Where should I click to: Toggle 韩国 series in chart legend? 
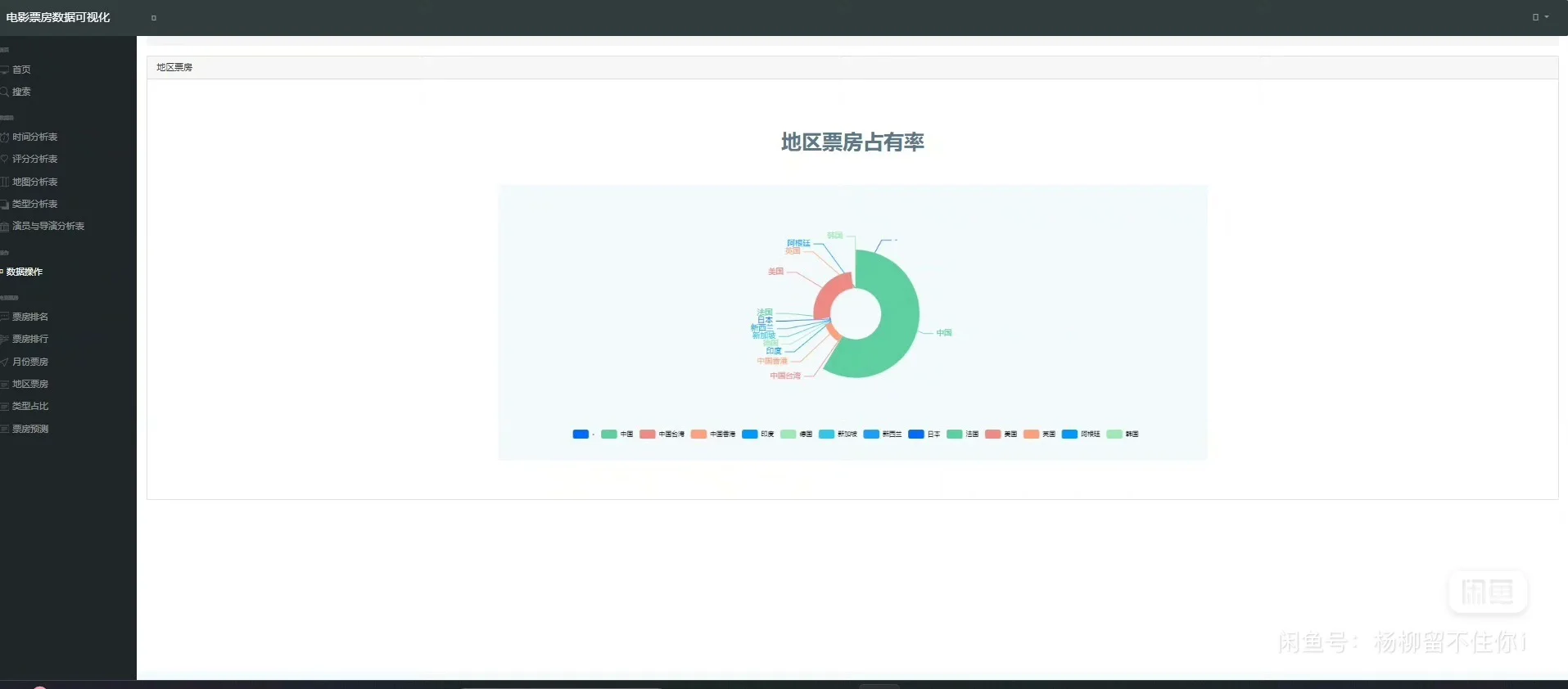[1123, 435]
